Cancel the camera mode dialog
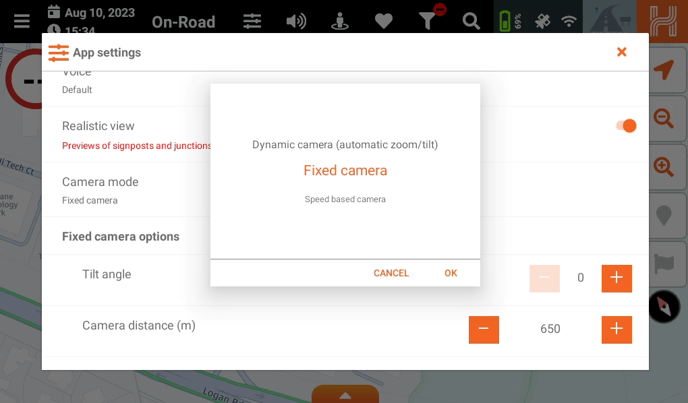 coord(391,273)
